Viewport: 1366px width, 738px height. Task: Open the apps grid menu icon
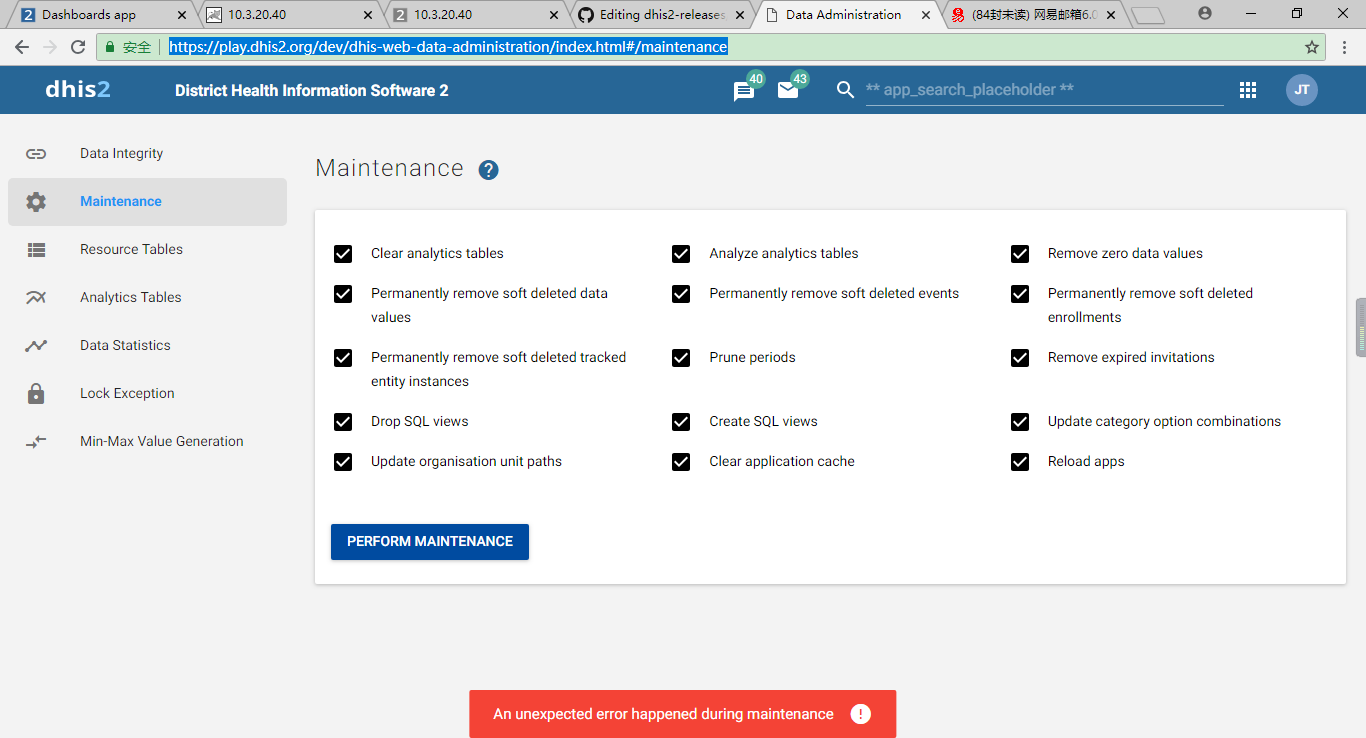[x=1248, y=90]
